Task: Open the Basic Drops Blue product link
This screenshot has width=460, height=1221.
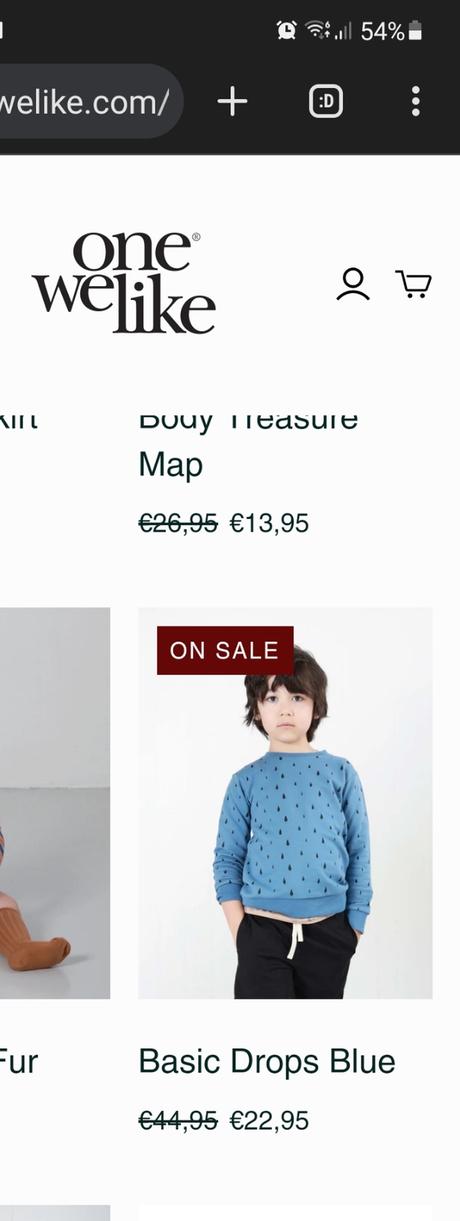Action: click(x=267, y=1061)
